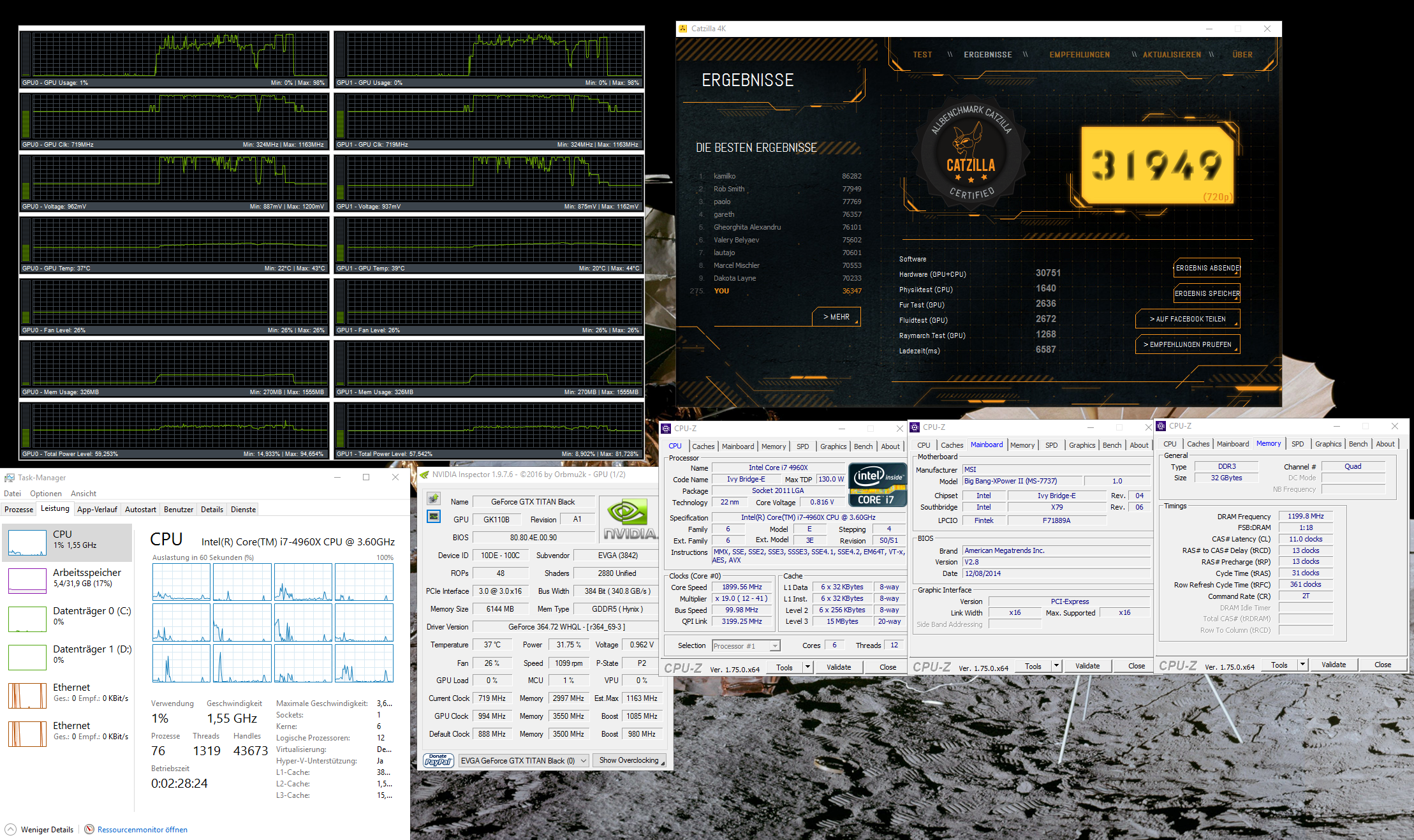Open Ressourcenmonitor öffnen link
The image size is (1414, 840).
point(142,830)
